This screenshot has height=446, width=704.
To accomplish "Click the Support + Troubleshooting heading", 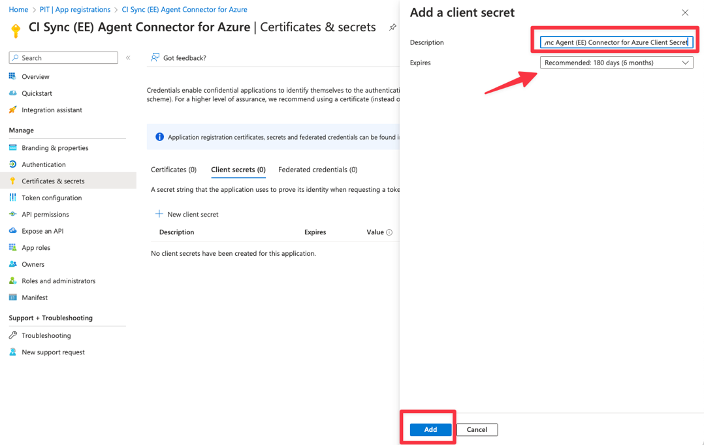I will tap(50, 318).
